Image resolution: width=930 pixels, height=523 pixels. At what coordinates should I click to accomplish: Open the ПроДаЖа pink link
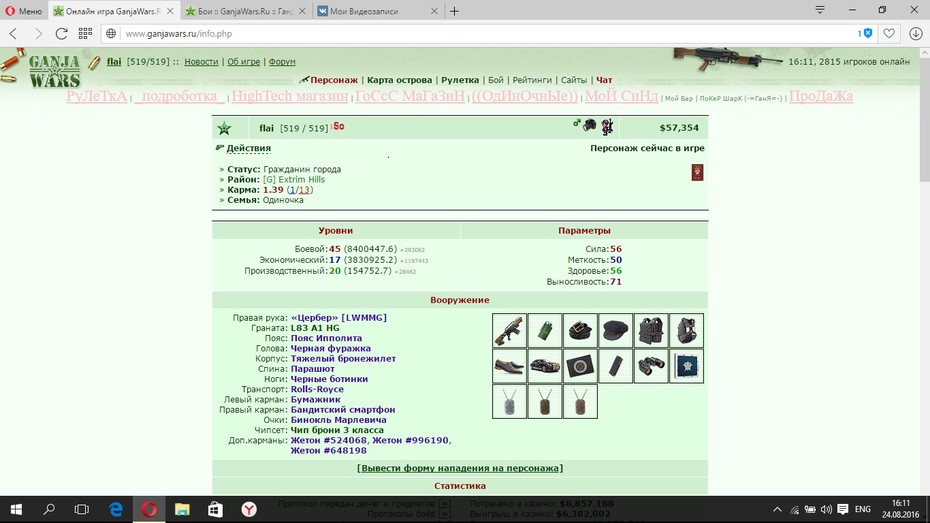coord(821,96)
